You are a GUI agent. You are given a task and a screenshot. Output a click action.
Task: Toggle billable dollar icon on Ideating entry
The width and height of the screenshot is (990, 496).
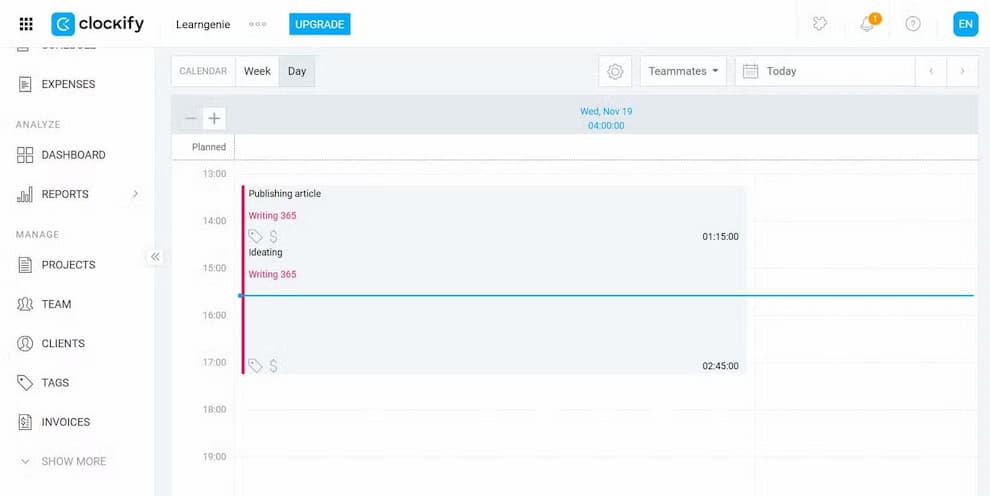273,367
